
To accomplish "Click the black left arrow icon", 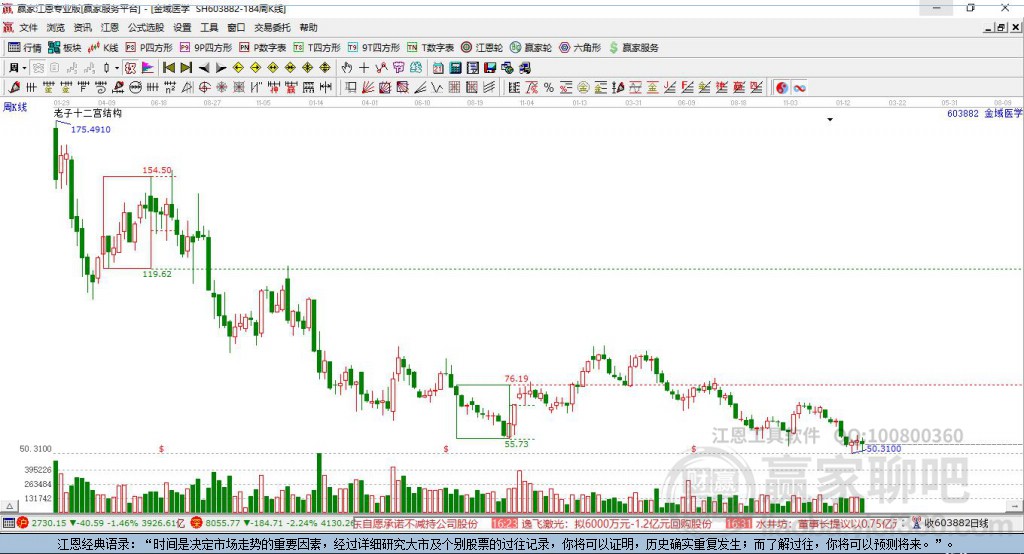I will click(x=204, y=68).
